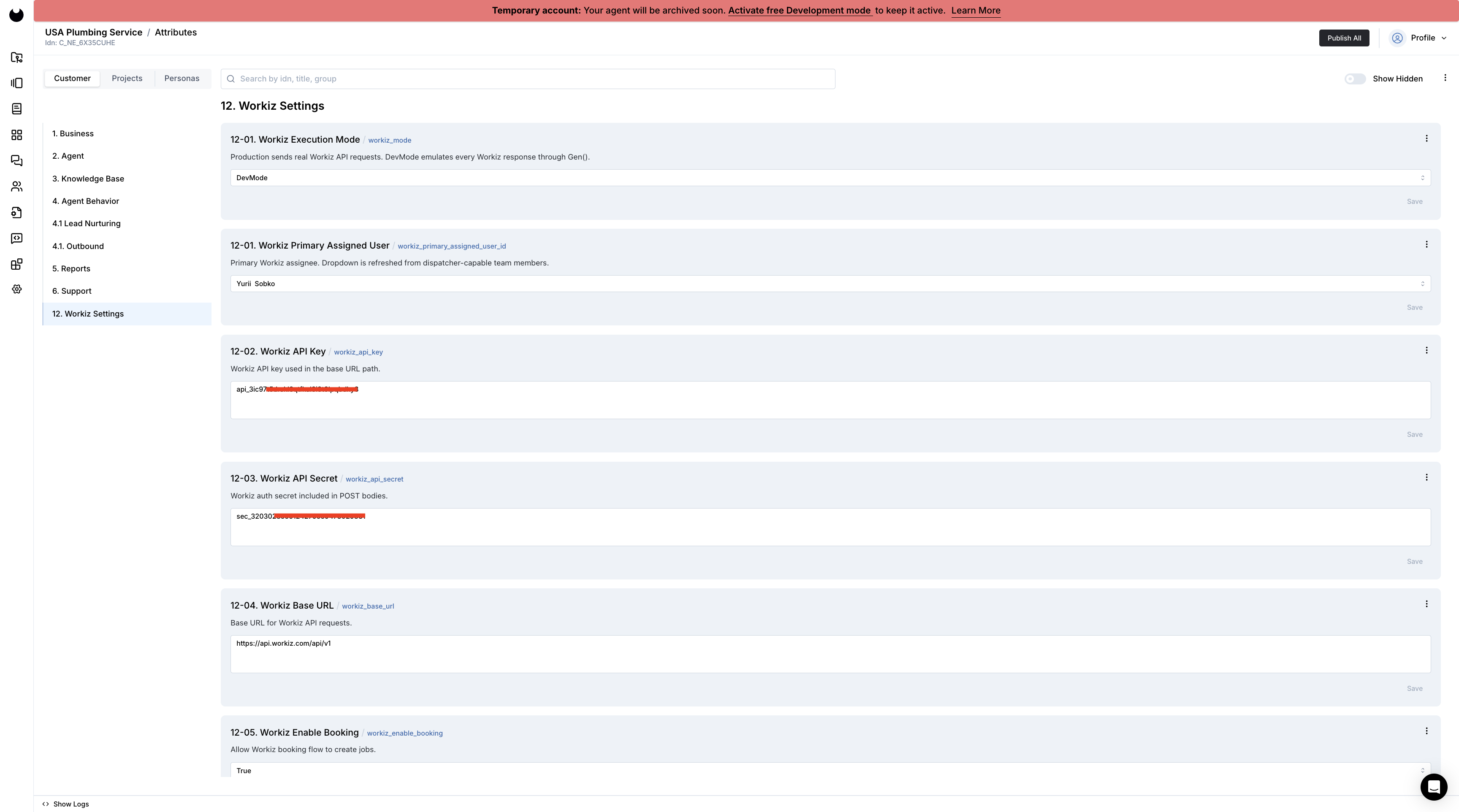1459x812 pixels.
Task: Open options menu for Workiz Primary Assigned User
Action: tap(1426, 245)
